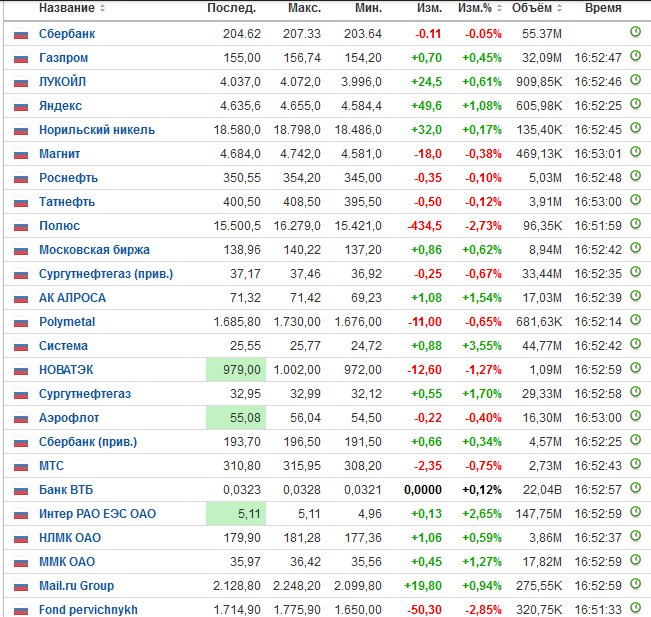651x617 pixels.
Task: Open the Fond pervichnykh stock link
Action: tap(88, 610)
